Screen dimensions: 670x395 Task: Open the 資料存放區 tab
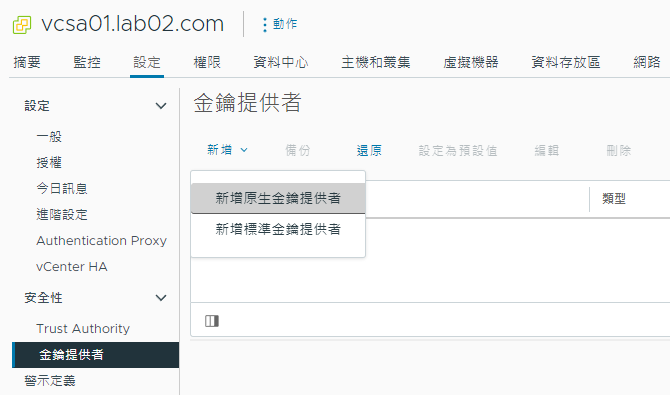point(566,62)
